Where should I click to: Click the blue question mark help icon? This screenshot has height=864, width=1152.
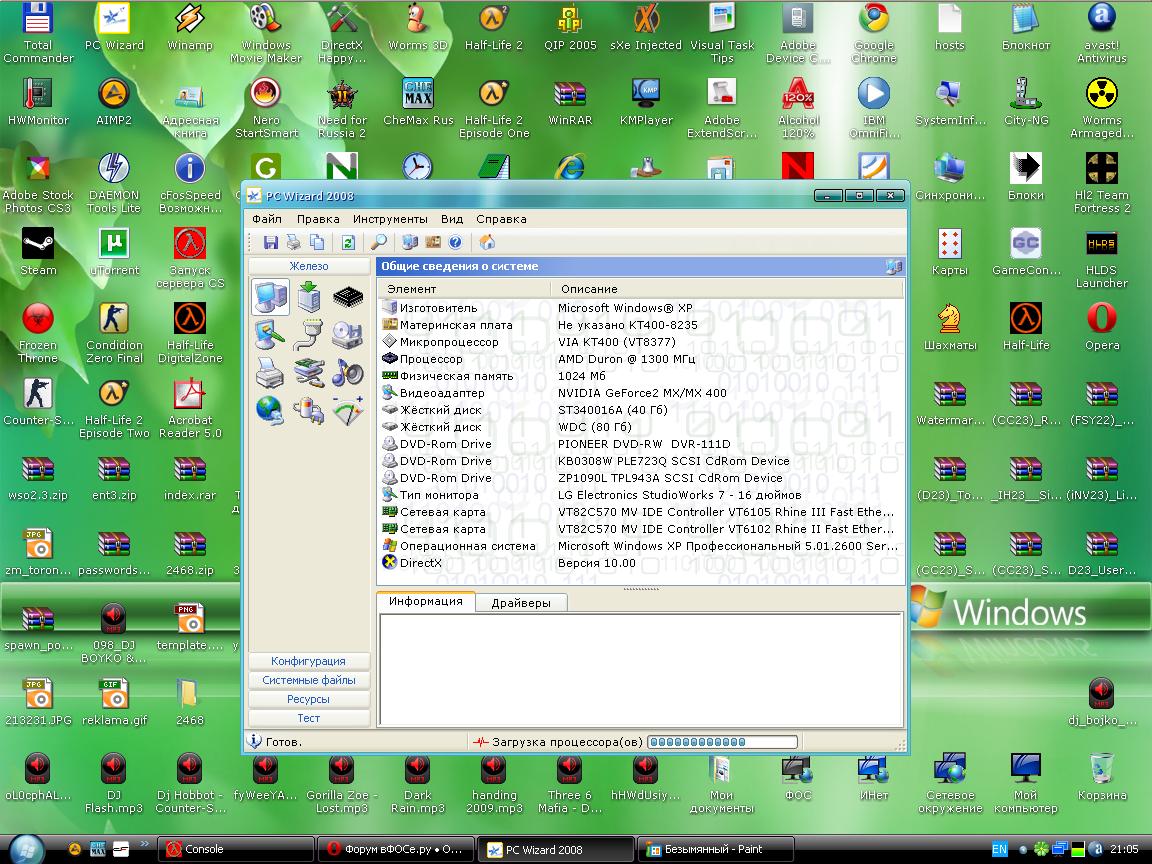456,242
